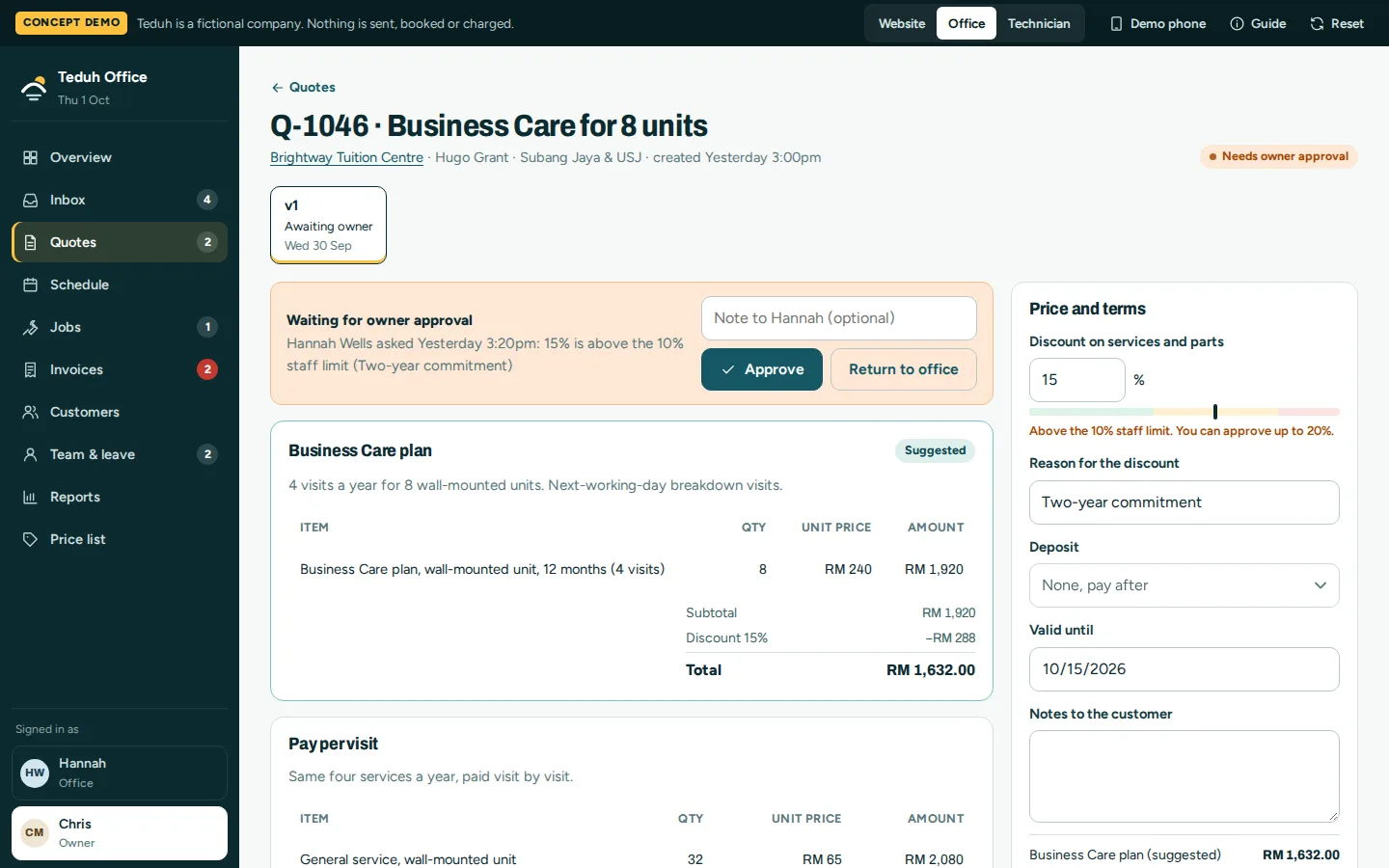Click the Inbox tray icon
The width and height of the screenshot is (1389, 868).
[30, 200]
